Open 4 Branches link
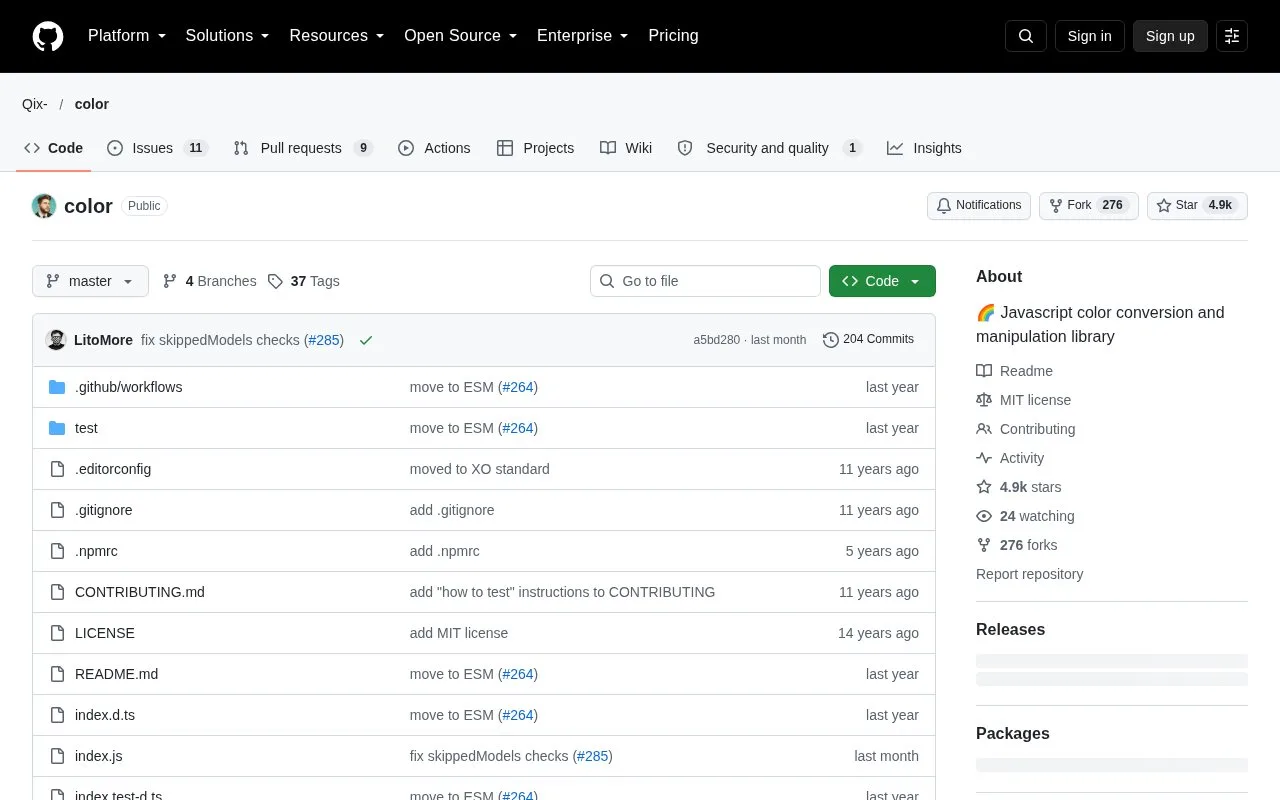This screenshot has height=800, width=1280. pos(209,281)
